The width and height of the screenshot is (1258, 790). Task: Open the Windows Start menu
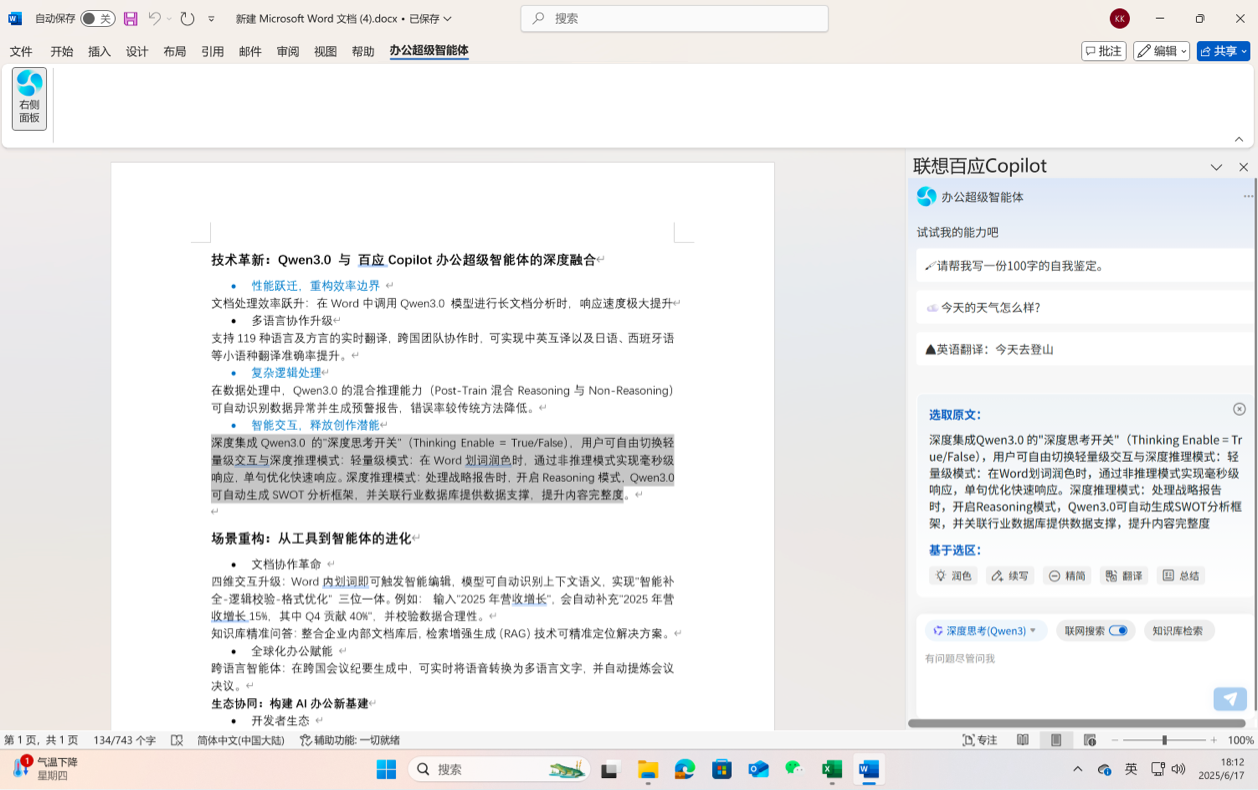tap(386, 769)
